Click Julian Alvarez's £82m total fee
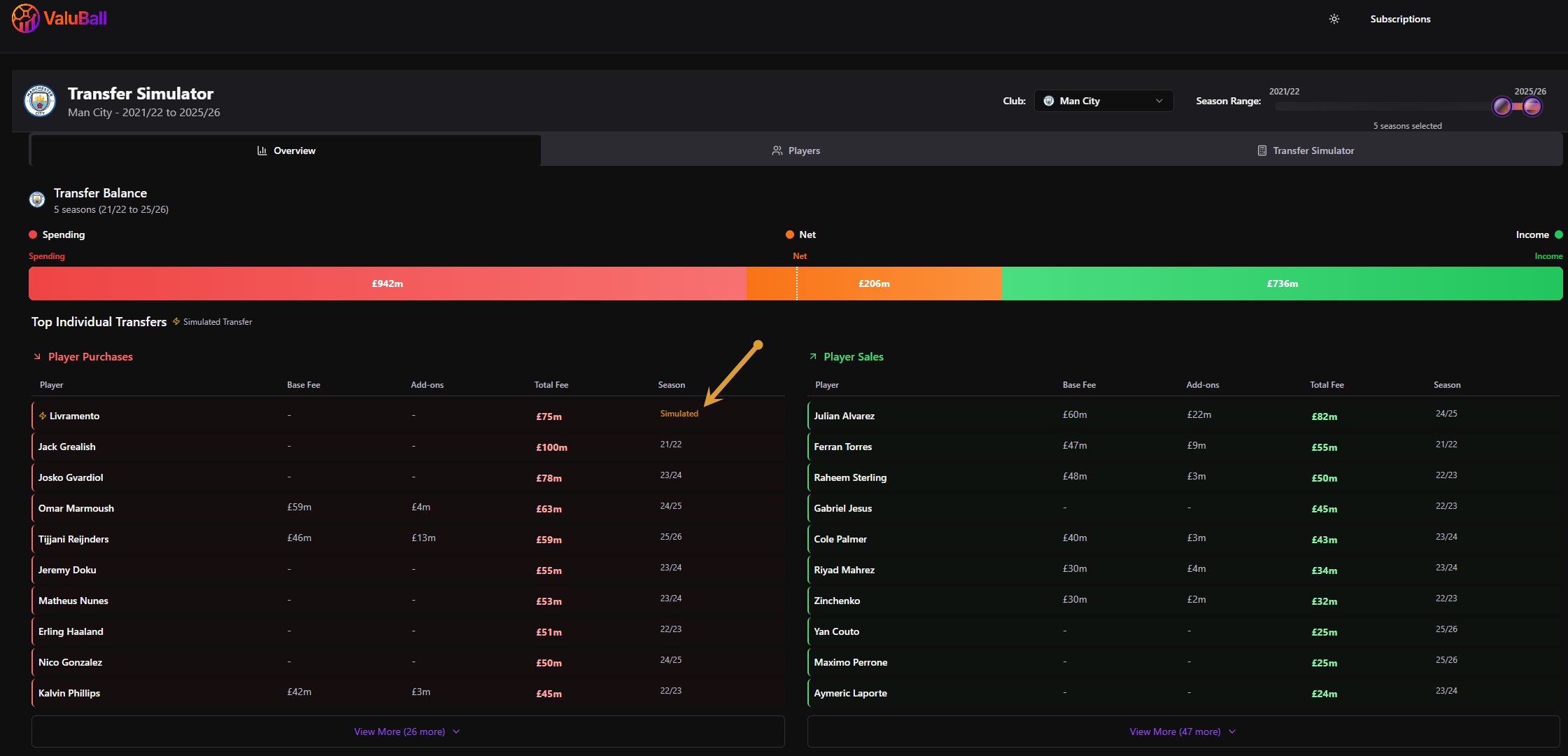Screen dimensions: 1568x756 1324,416
